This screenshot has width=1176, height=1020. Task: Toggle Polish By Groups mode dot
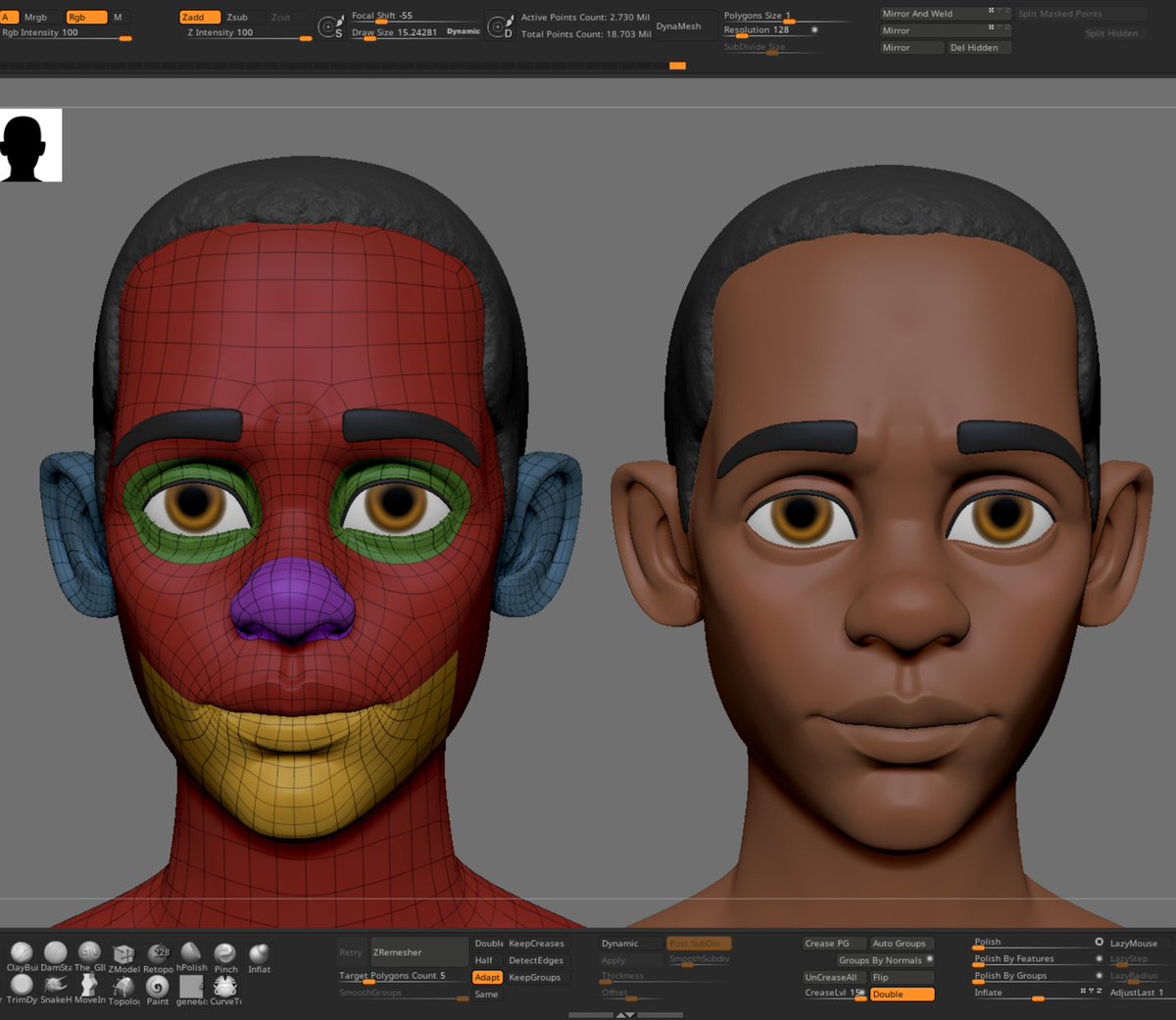[1099, 975]
